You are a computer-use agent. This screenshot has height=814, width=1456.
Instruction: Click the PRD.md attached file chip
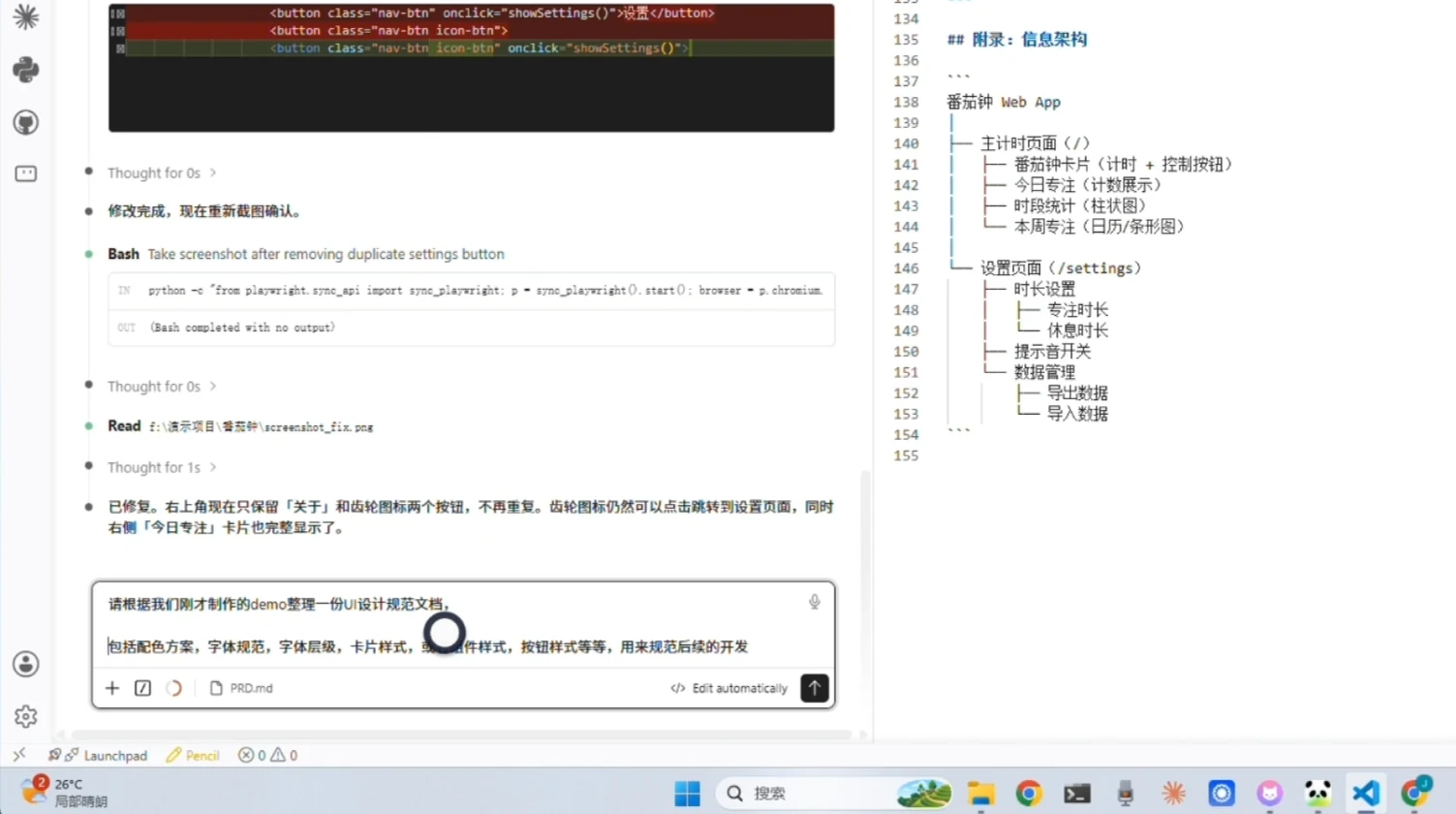[x=241, y=688]
